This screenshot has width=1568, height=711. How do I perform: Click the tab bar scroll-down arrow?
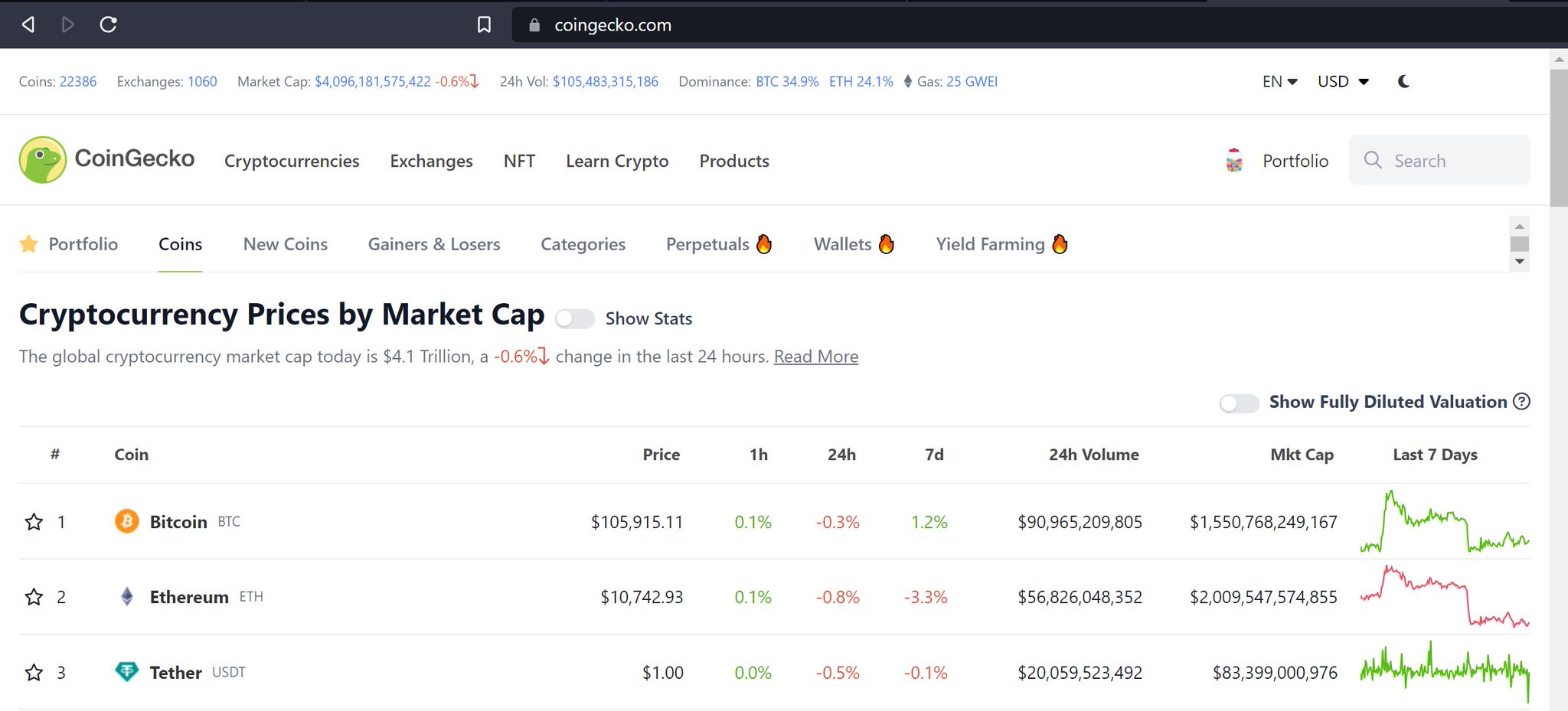tap(1520, 262)
